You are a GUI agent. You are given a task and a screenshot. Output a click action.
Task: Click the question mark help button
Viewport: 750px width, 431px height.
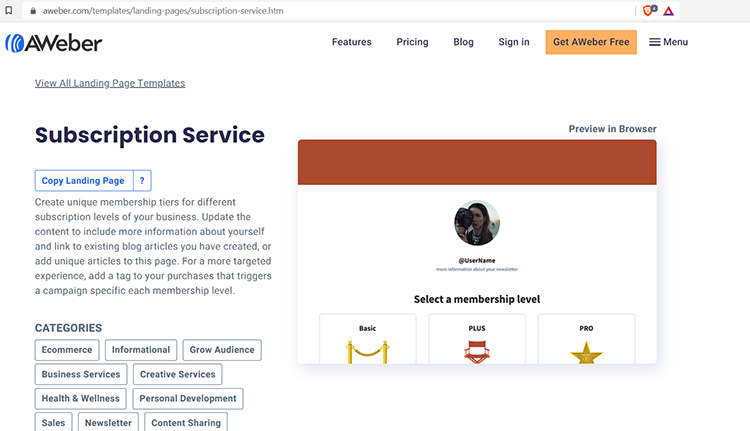coord(142,180)
